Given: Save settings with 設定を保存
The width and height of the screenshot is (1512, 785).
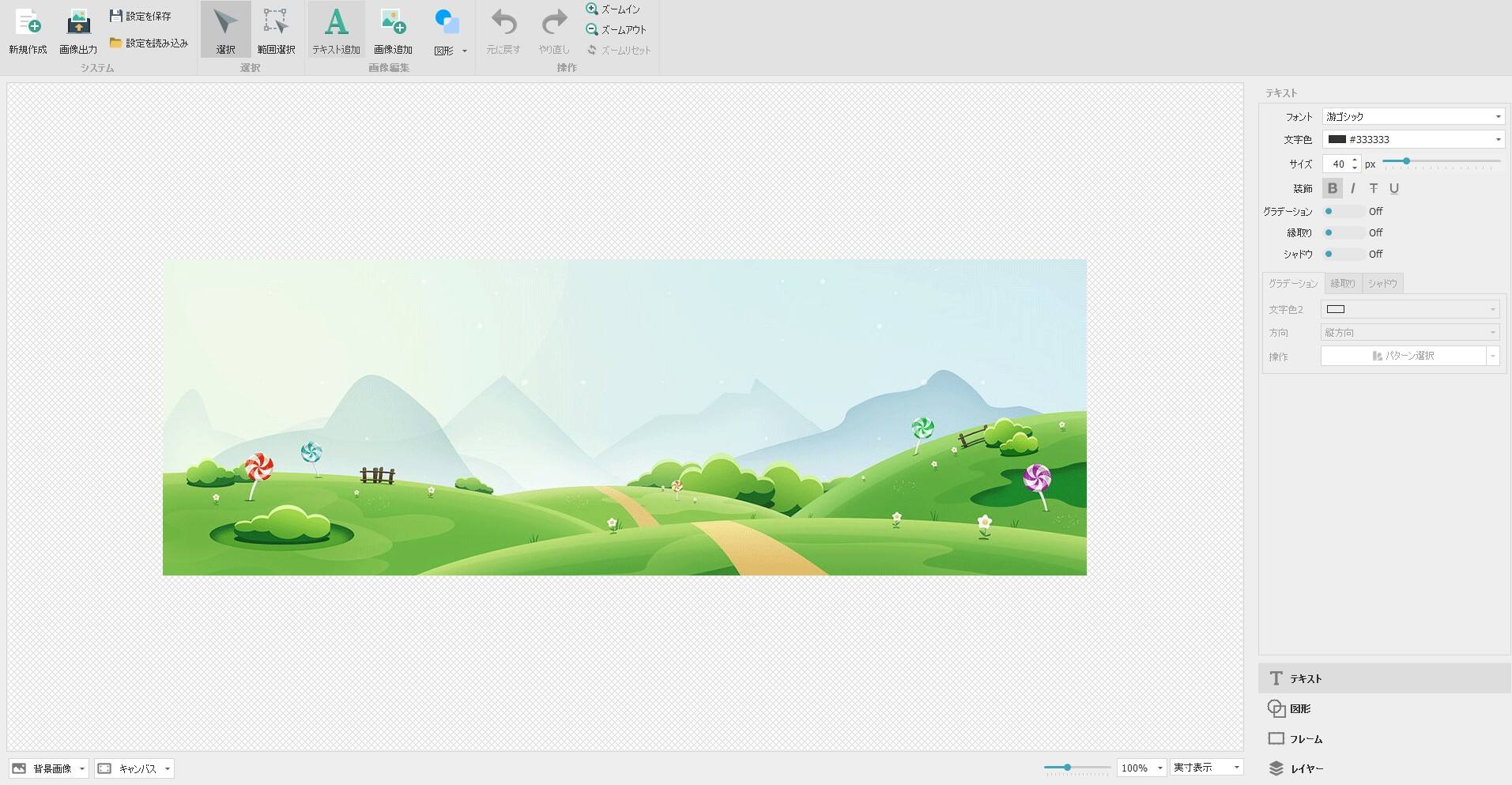Looking at the screenshot, I should click(141, 16).
